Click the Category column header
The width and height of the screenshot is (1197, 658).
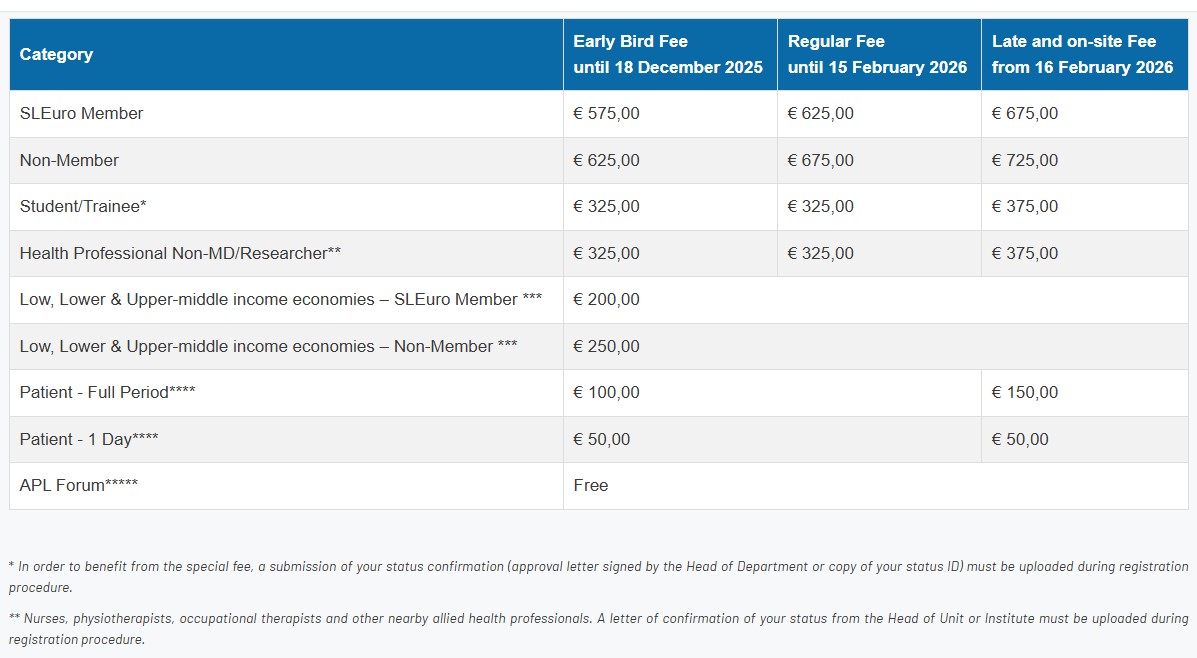(x=56, y=55)
